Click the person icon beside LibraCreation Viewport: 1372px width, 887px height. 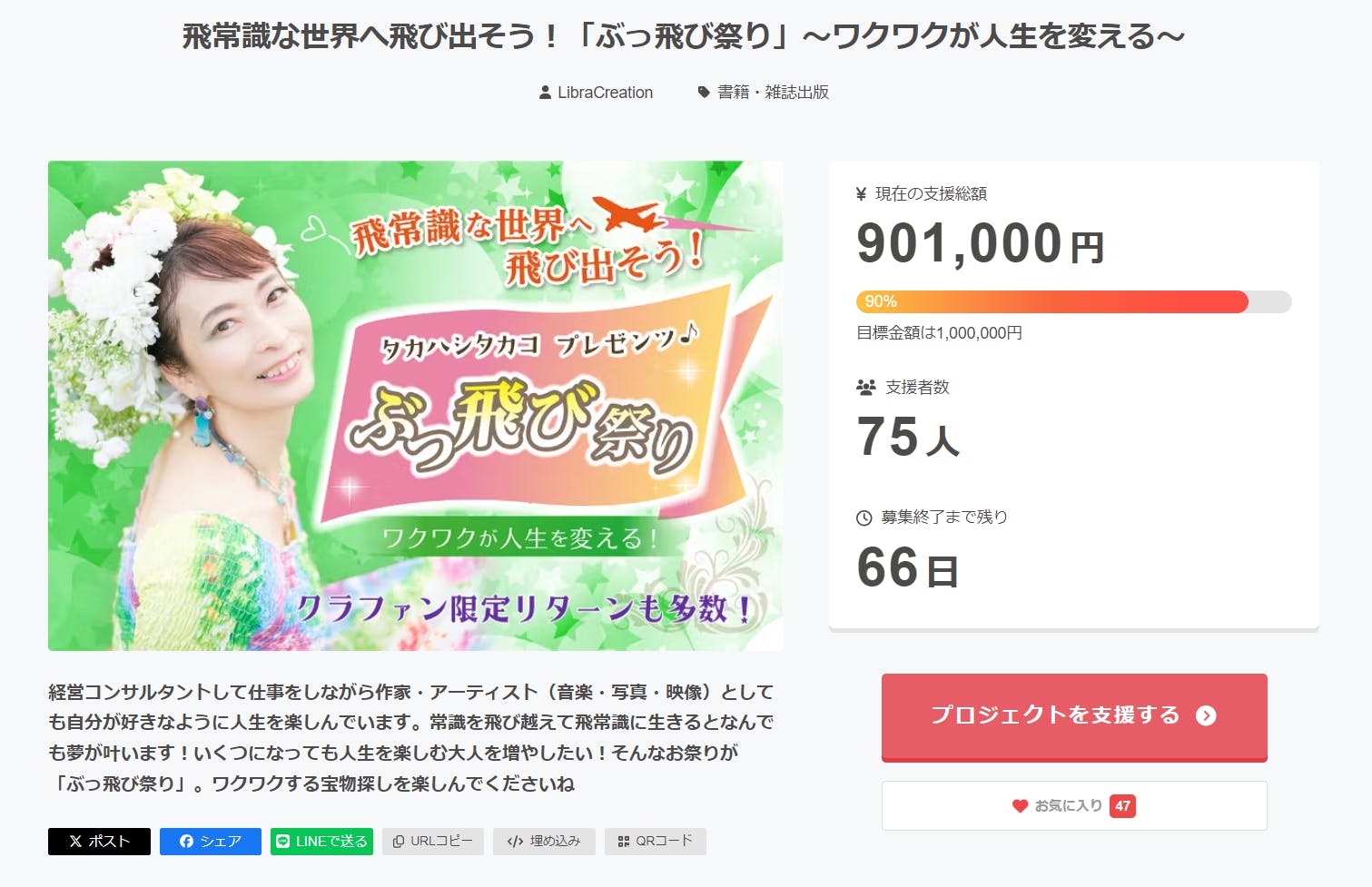tap(545, 93)
